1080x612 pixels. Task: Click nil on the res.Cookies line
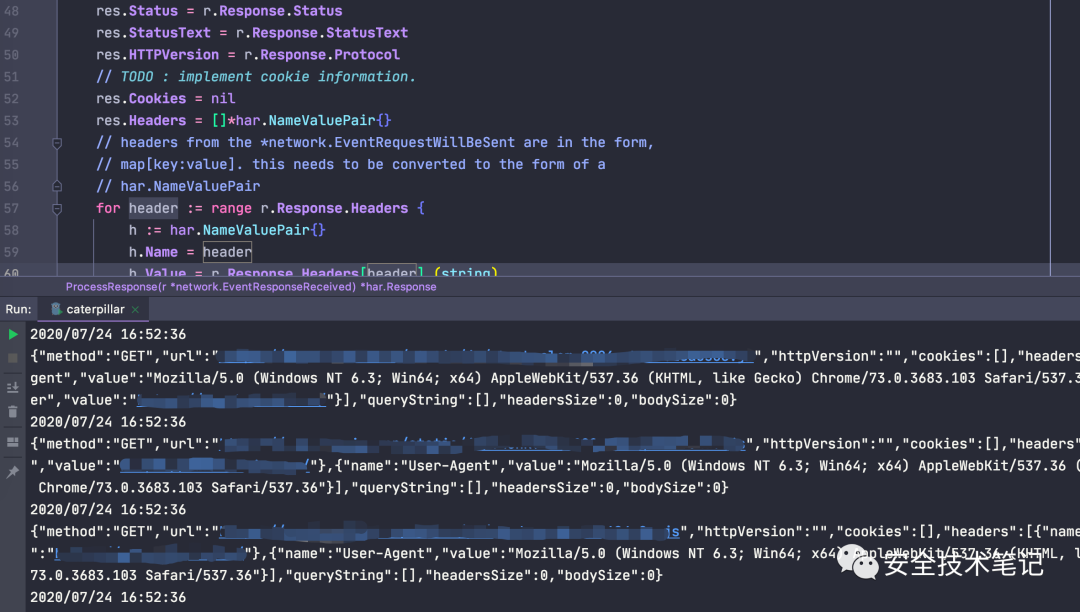[x=223, y=98]
